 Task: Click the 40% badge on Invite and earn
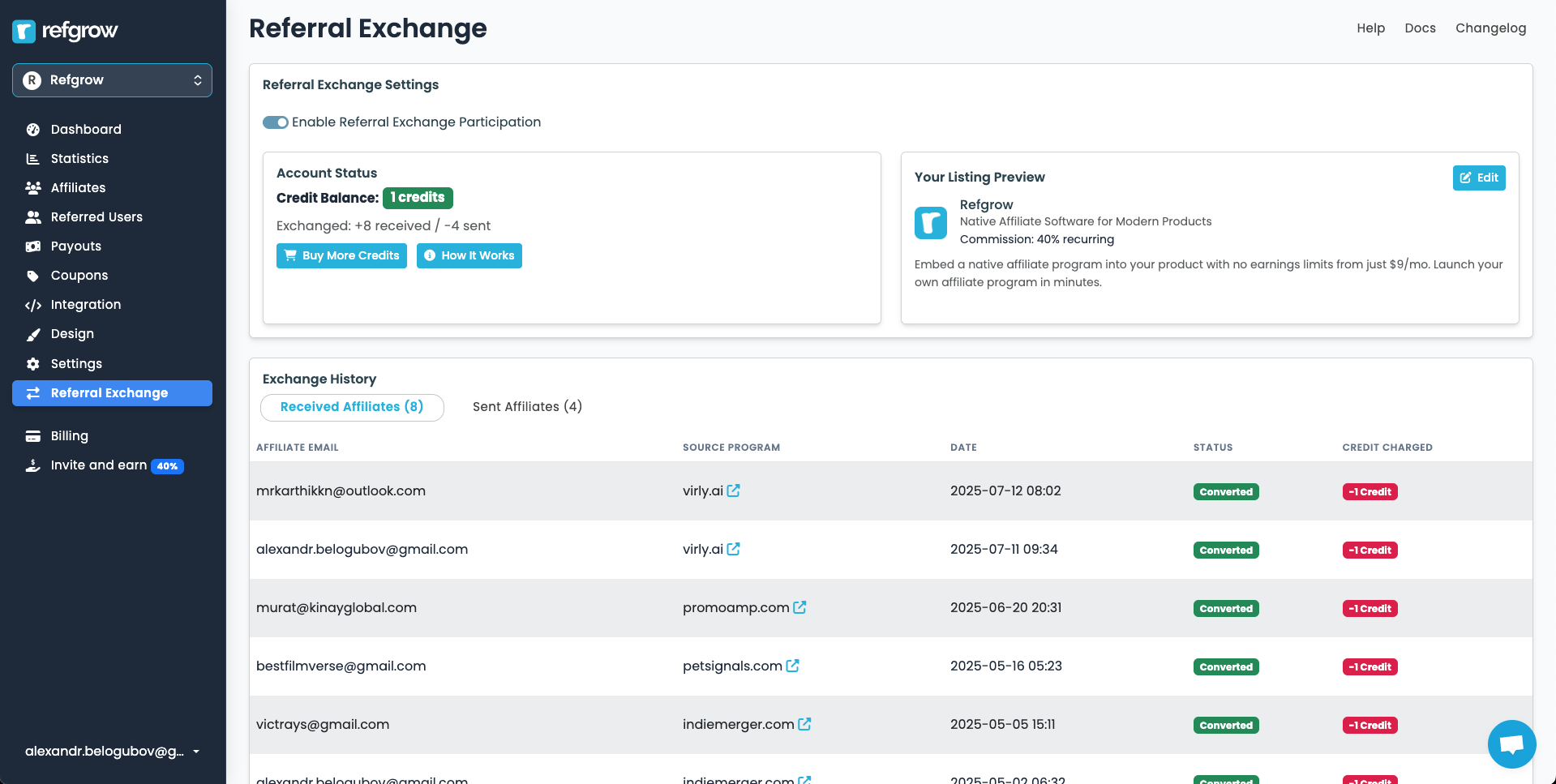pyautogui.click(x=167, y=466)
